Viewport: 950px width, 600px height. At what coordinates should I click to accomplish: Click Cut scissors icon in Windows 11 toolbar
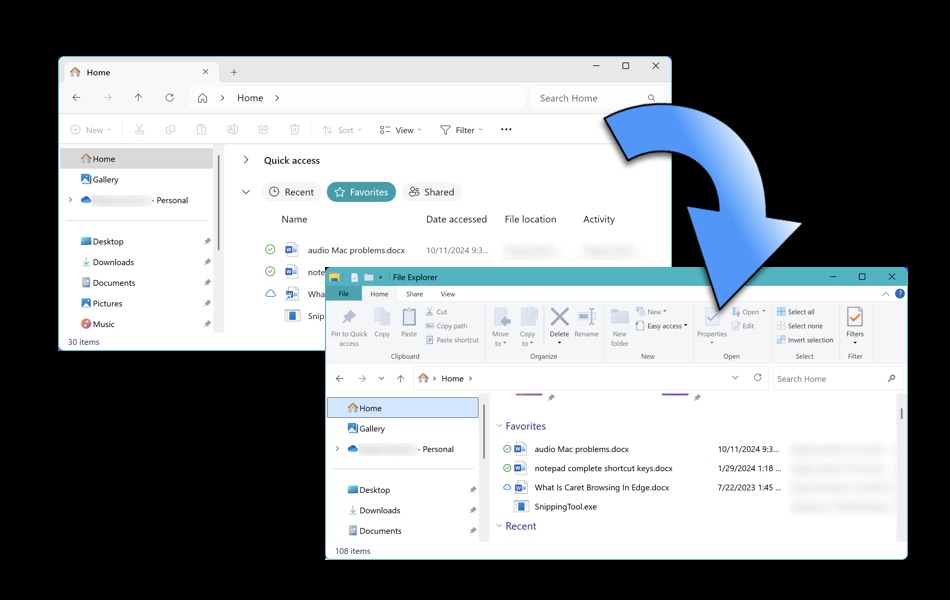[x=139, y=130]
